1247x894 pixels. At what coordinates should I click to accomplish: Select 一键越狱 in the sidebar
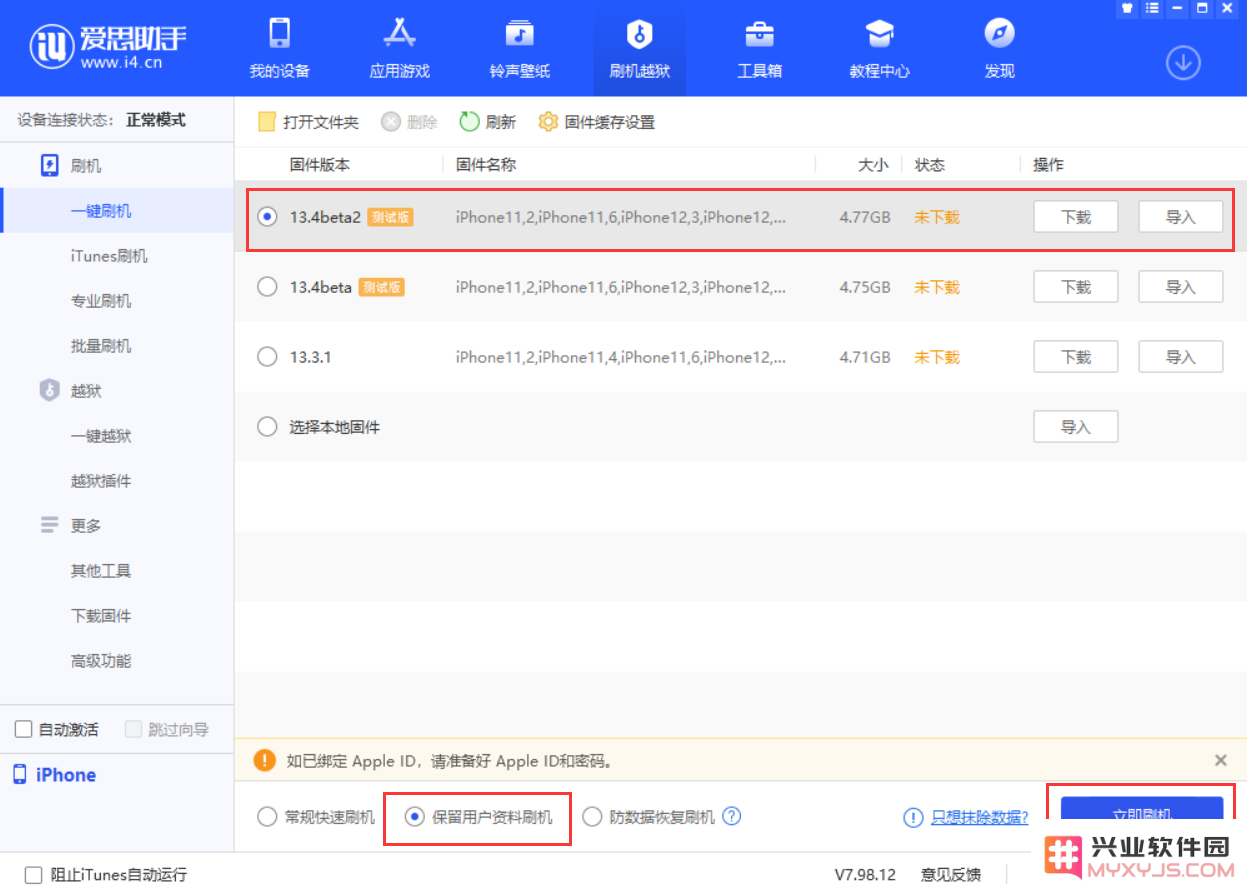tap(101, 436)
